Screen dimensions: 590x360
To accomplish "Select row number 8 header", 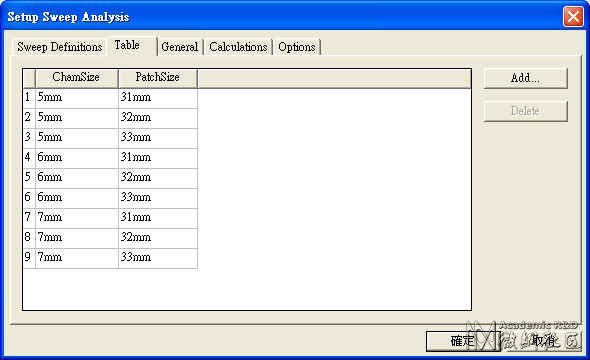I will pos(29,238).
